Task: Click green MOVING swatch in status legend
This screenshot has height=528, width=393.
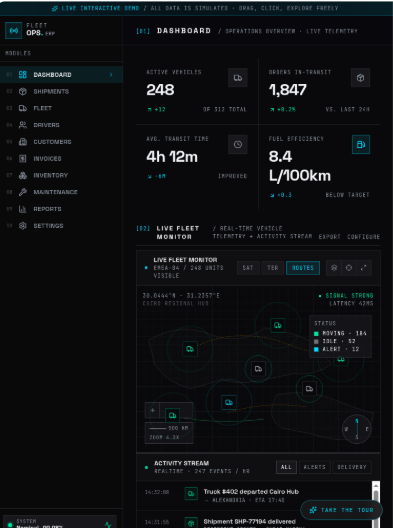Action: click(316, 334)
